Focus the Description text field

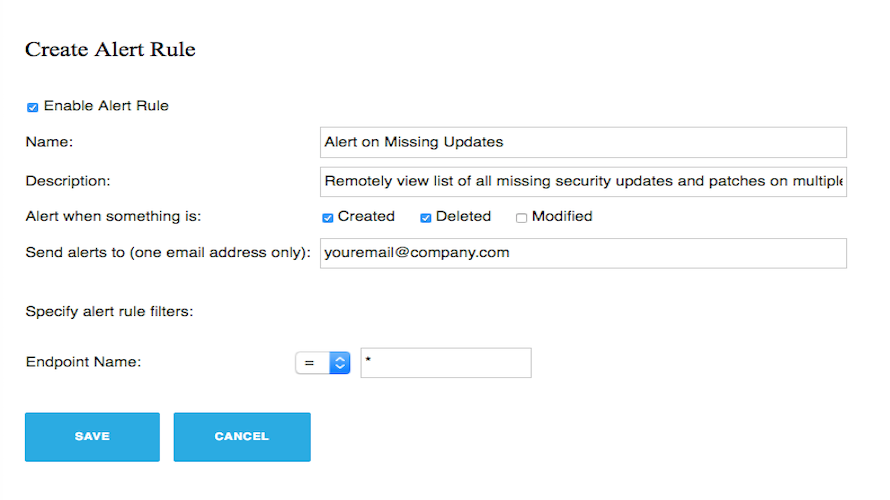click(583, 181)
